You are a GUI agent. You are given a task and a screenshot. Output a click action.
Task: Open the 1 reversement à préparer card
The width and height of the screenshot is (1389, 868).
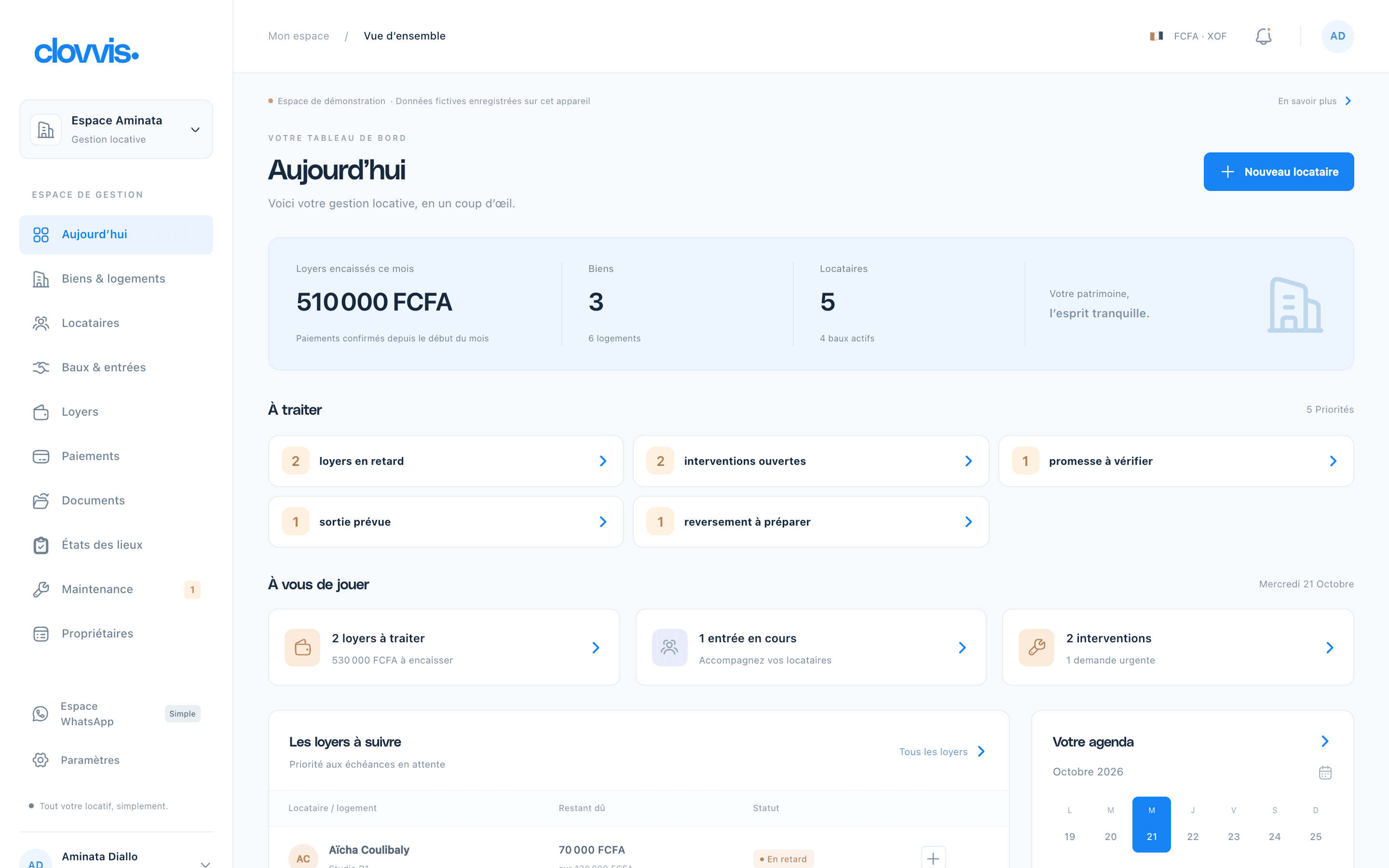810,522
